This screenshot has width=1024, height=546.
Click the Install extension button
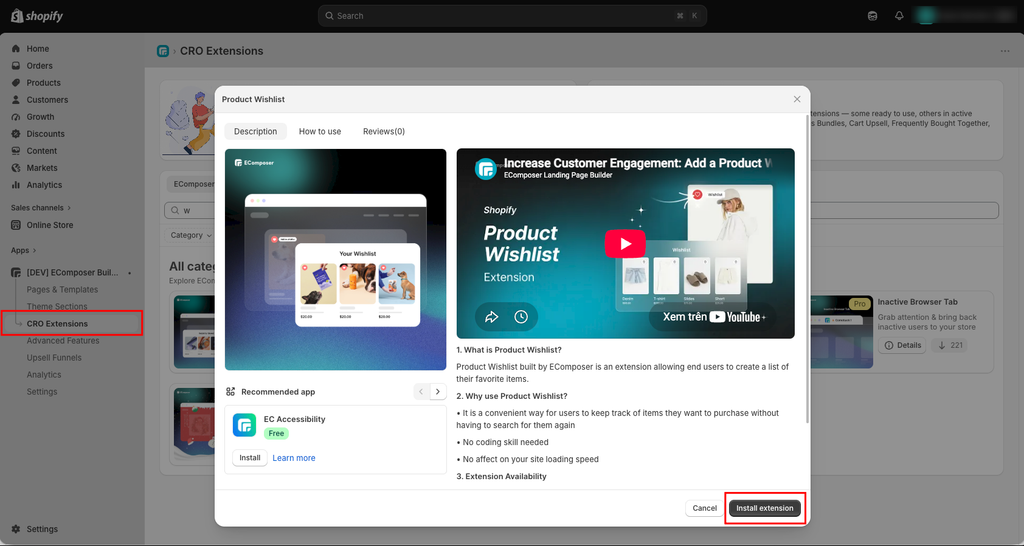pos(765,508)
